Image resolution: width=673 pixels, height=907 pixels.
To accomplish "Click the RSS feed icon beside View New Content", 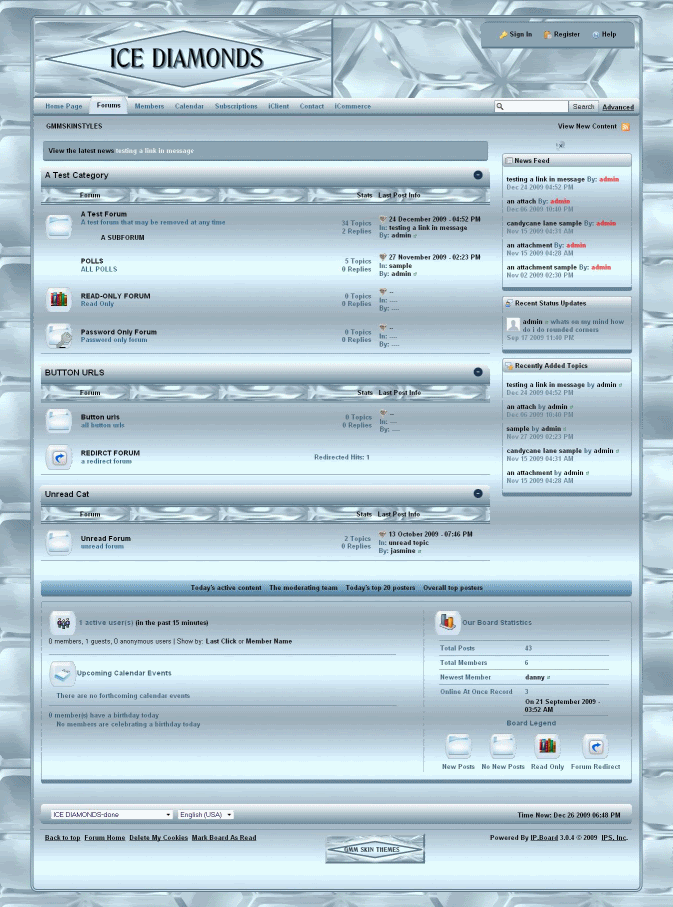I will (x=626, y=127).
